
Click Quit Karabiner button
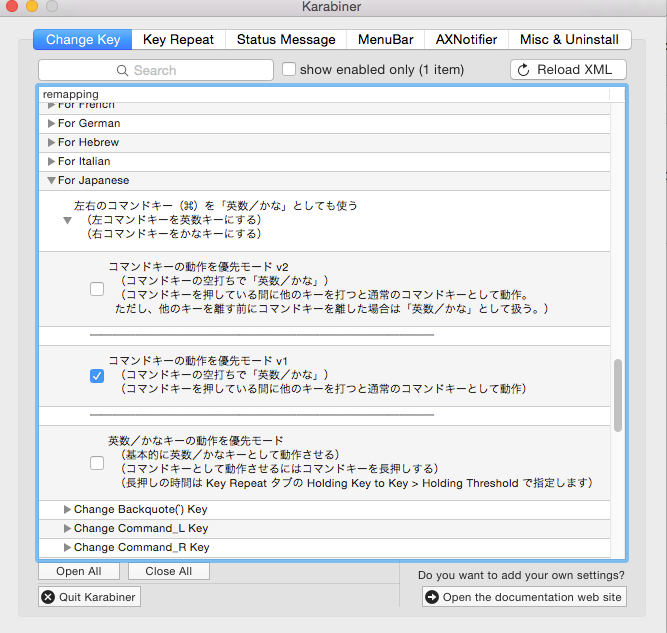89,597
